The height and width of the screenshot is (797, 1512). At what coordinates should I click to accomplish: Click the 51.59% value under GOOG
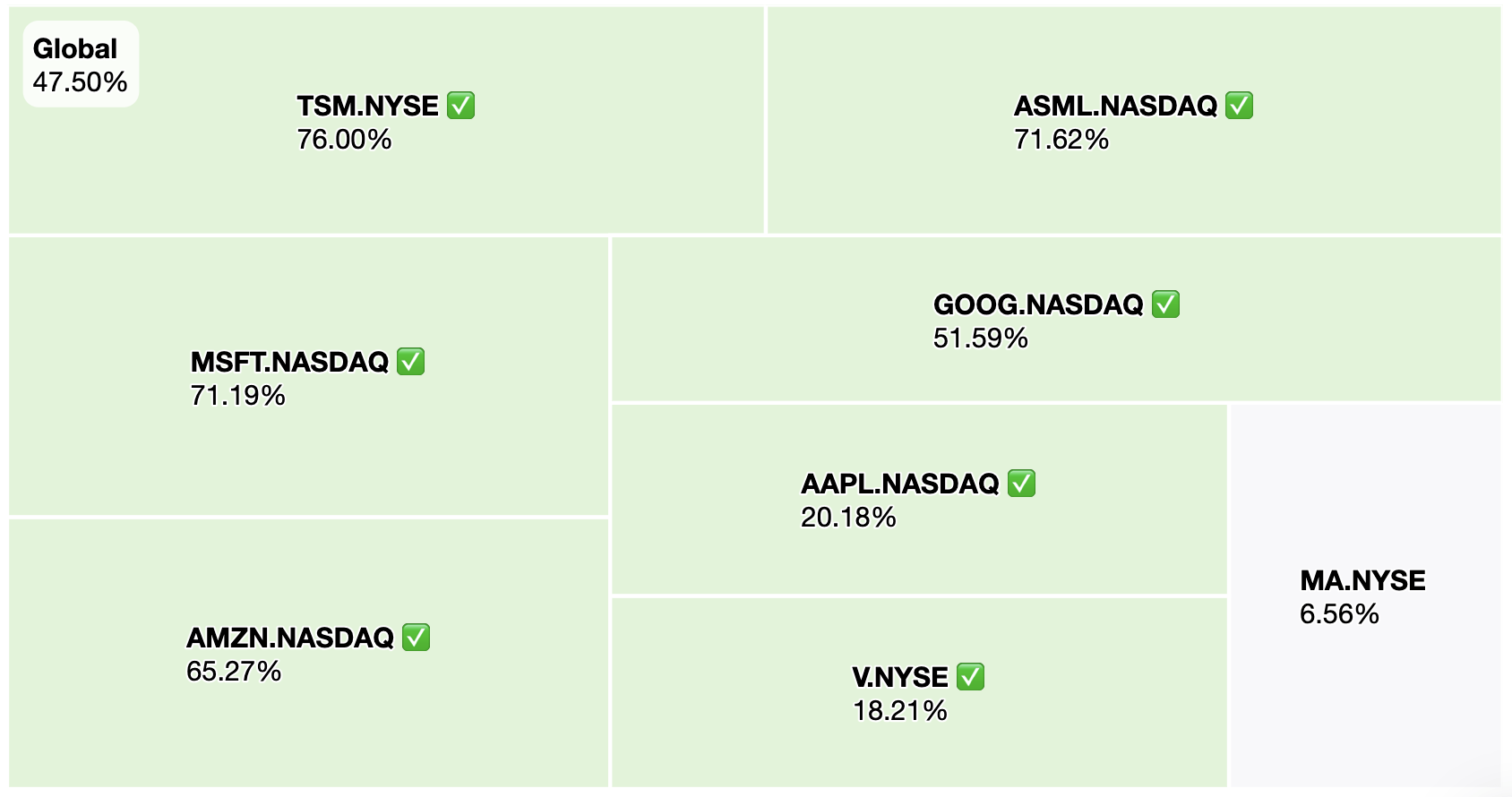[x=981, y=339]
